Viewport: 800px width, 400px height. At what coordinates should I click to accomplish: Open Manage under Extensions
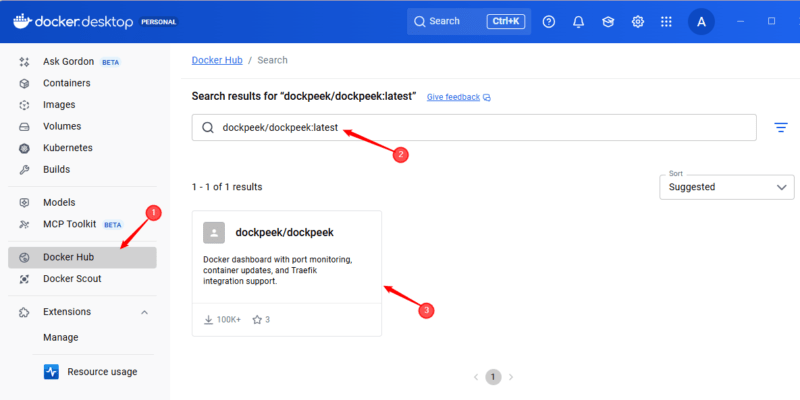(x=61, y=337)
